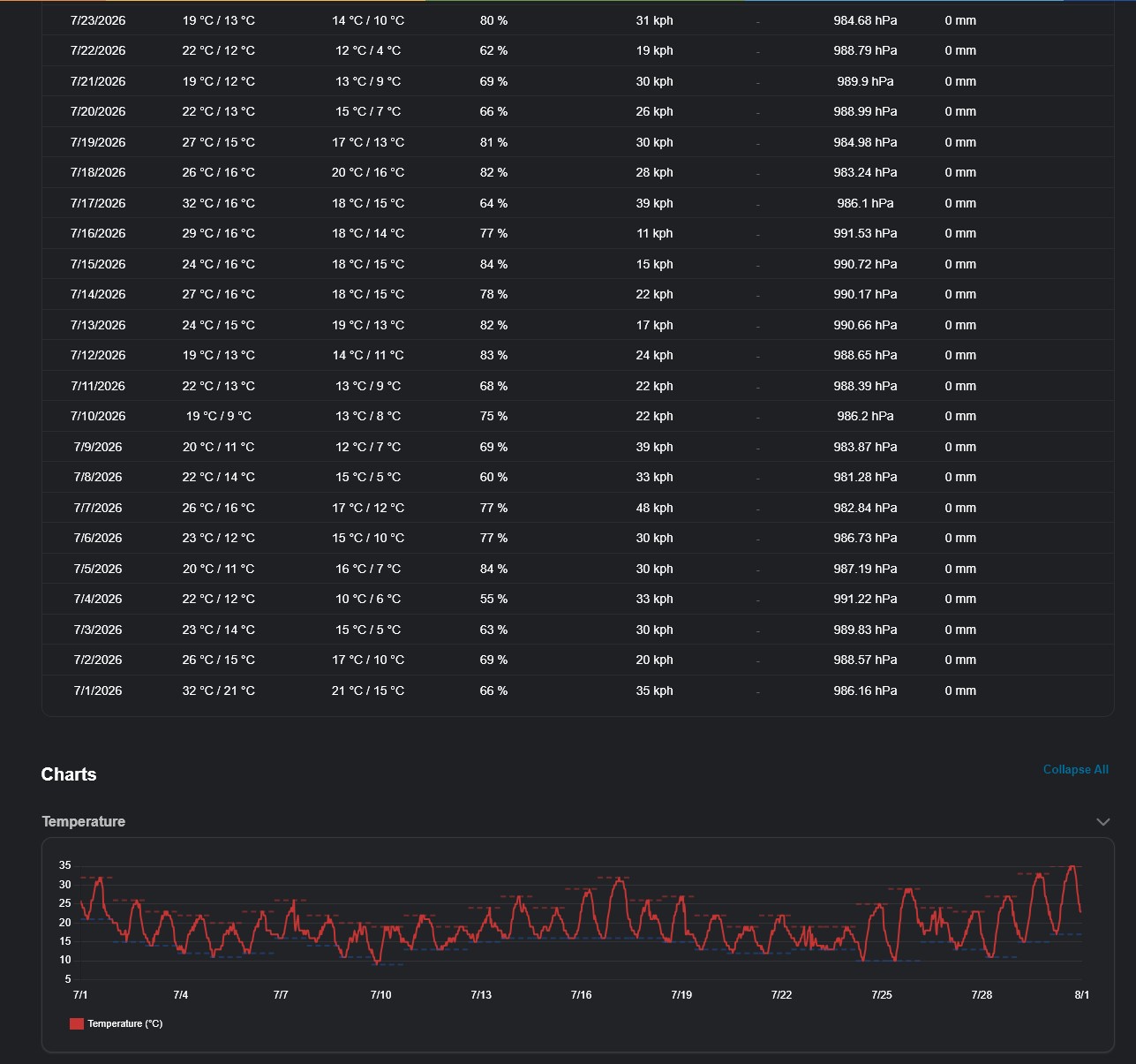
Task: Select the 7/11/2026 date cell
Action: (98, 386)
